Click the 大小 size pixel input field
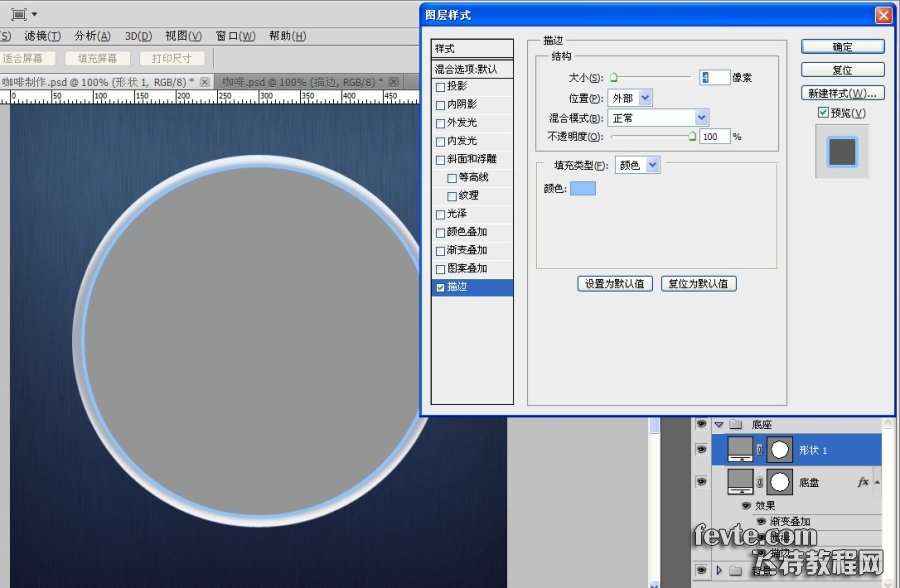Image resolution: width=900 pixels, height=588 pixels. point(714,77)
